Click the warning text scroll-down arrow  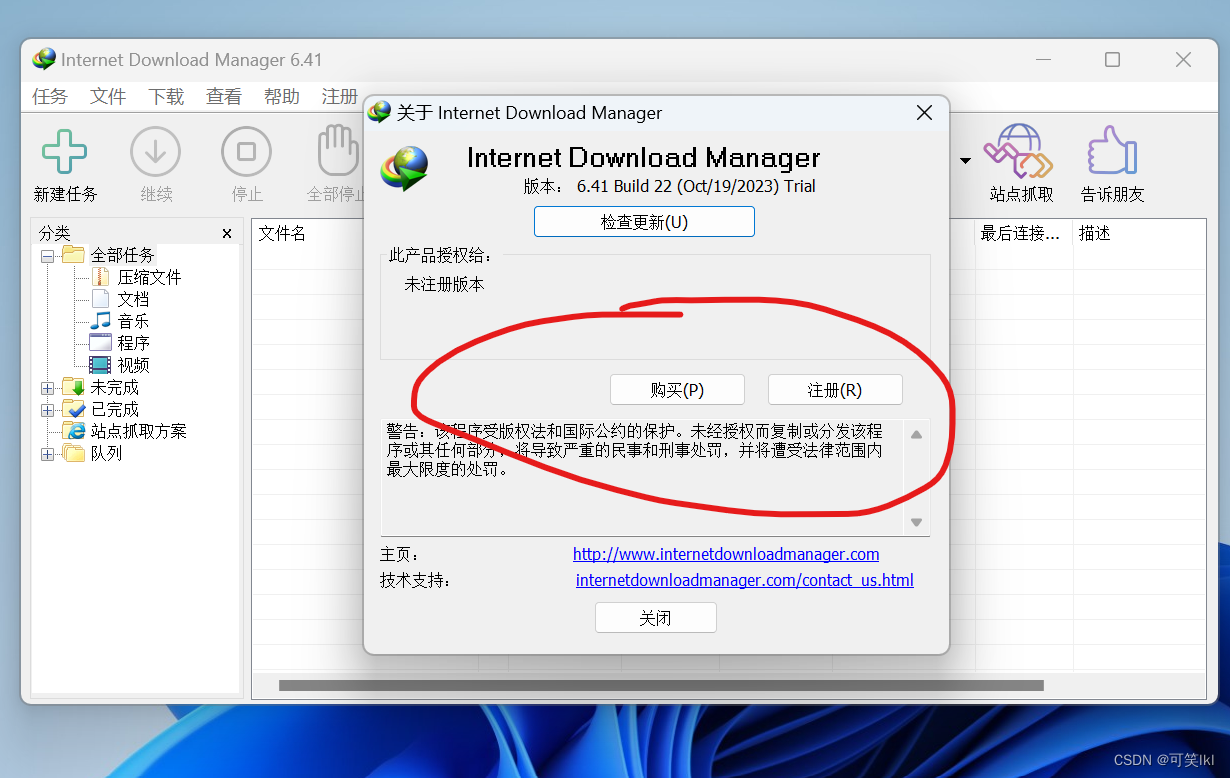click(916, 522)
